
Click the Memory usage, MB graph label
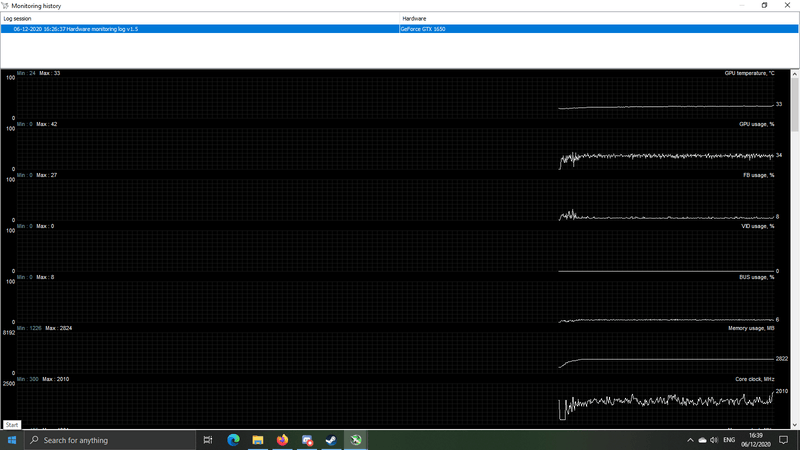751,328
